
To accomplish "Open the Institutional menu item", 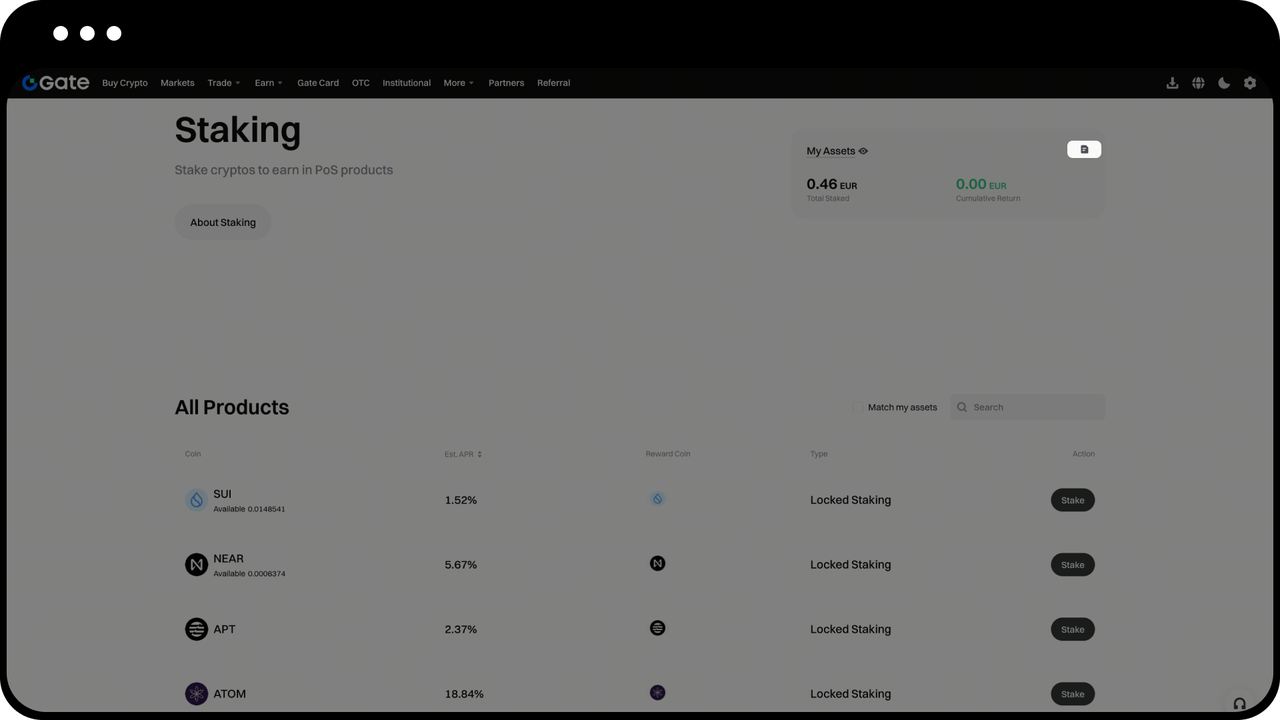I will pyautogui.click(x=407, y=83).
